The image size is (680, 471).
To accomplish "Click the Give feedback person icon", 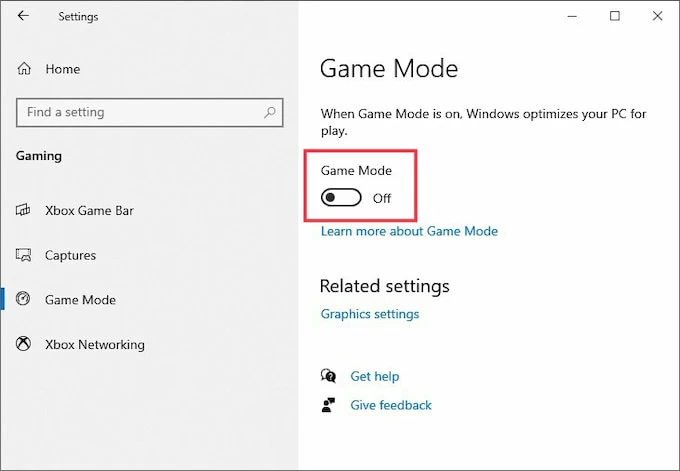I will click(x=328, y=405).
